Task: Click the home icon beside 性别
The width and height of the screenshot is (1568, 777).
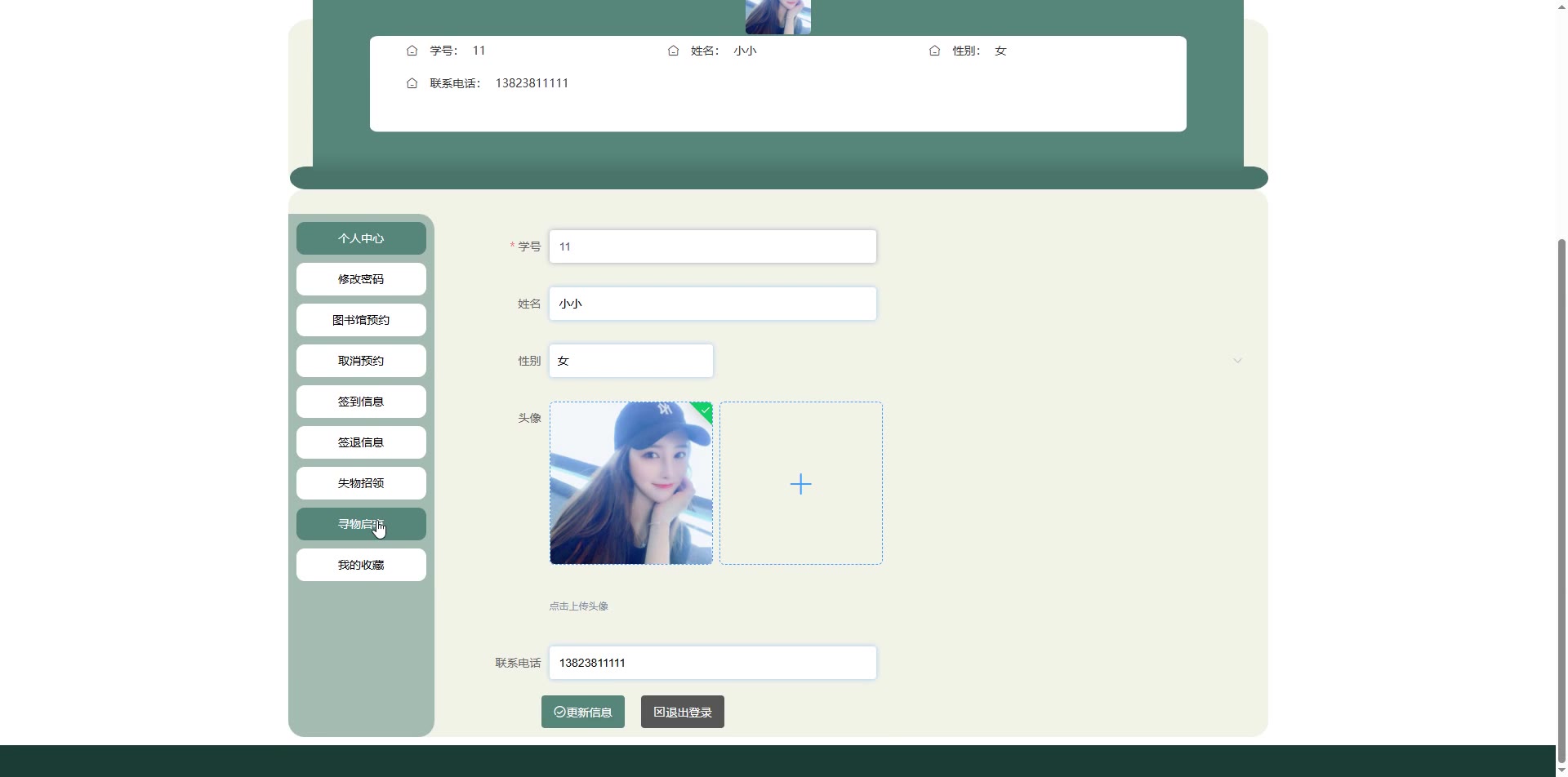Action: tap(935, 51)
